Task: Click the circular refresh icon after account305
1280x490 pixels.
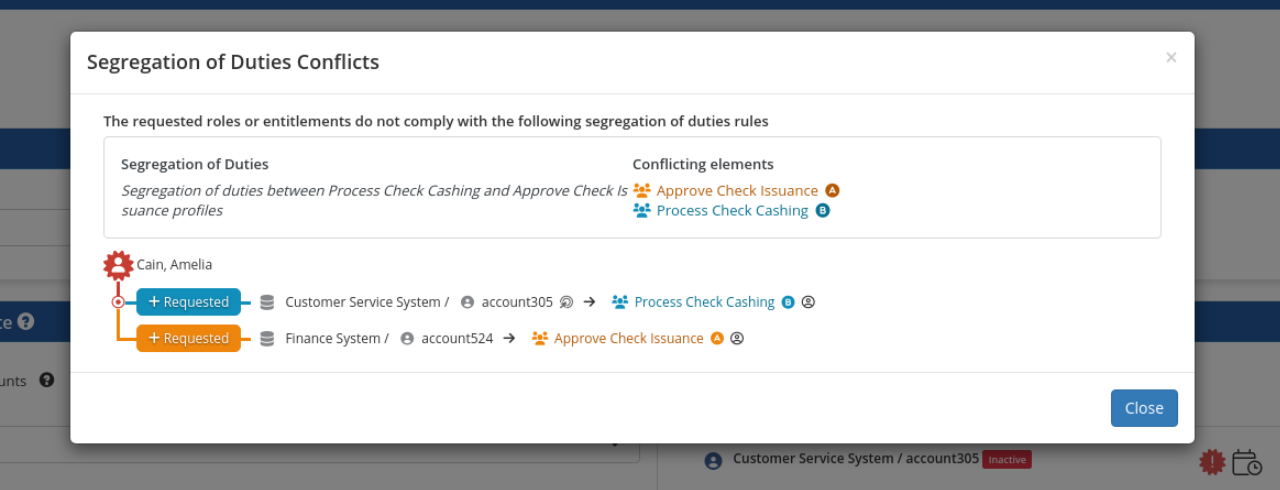Action: (x=566, y=302)
